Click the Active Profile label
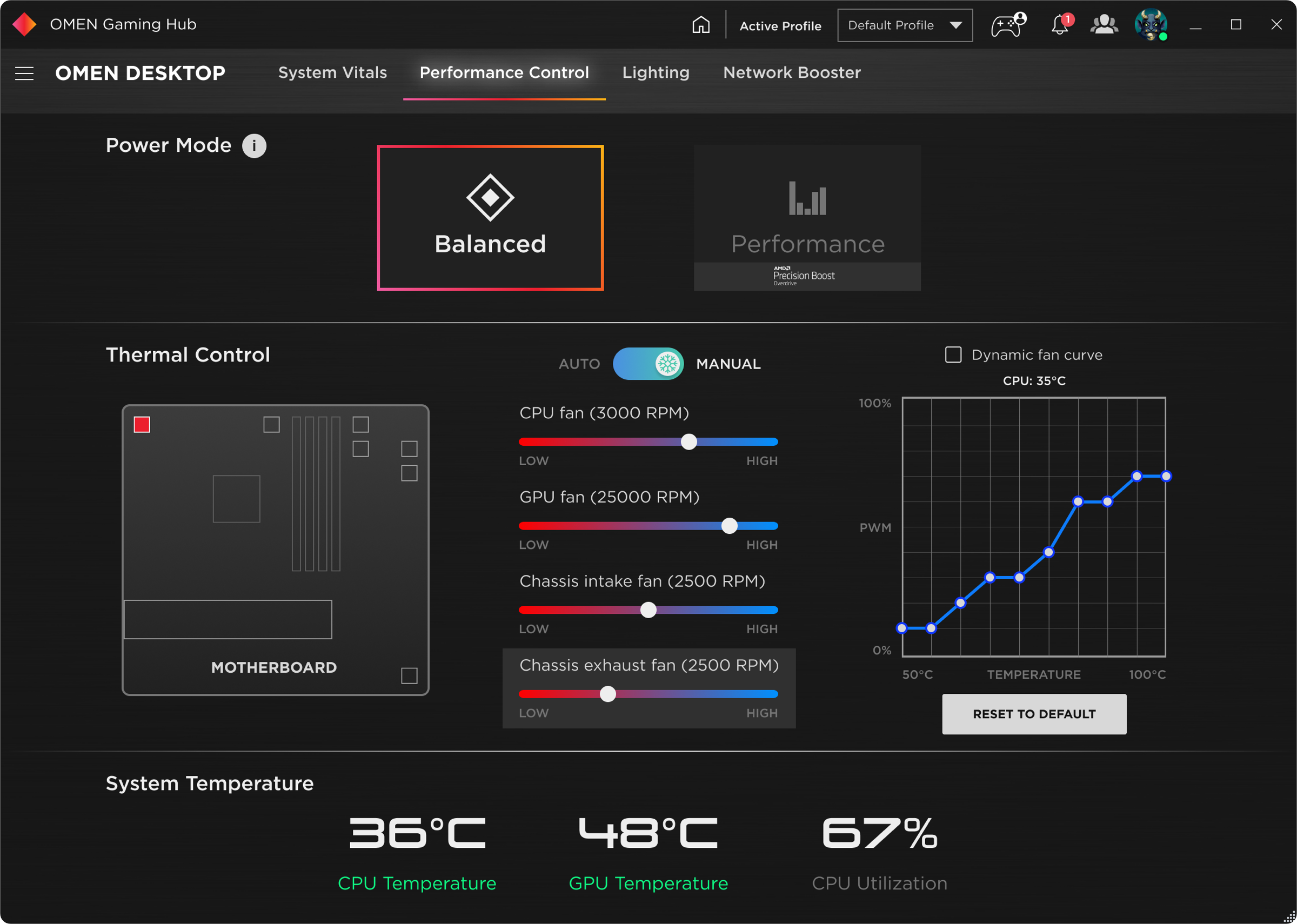Screen dimensions: 1297x924 pyautogui.click(x=780, y=26)
